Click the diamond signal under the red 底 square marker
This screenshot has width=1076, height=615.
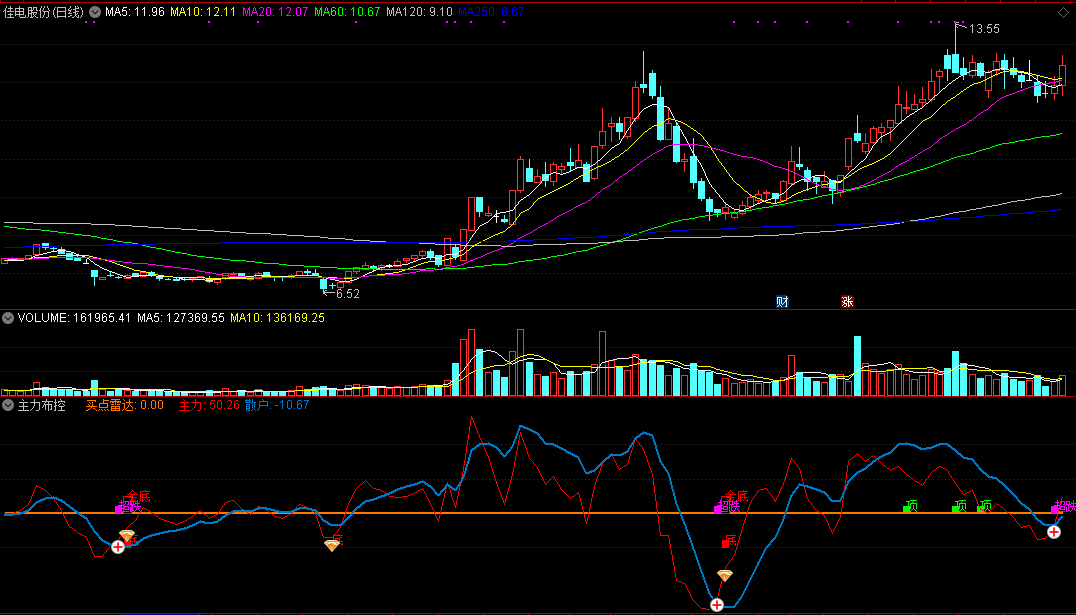click(x=725, y=575)
